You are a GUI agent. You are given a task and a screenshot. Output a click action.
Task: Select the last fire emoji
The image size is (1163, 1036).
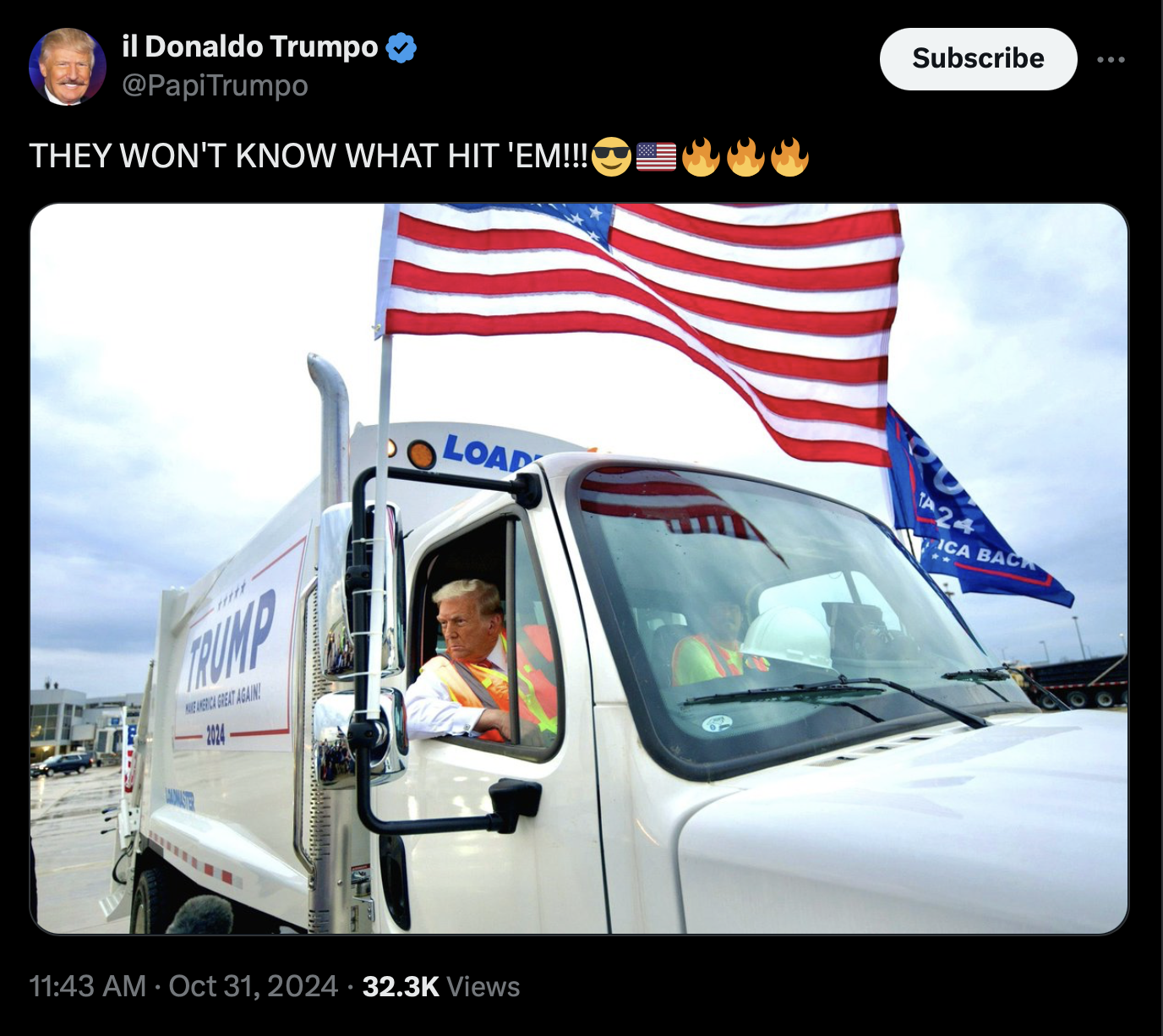789,156
